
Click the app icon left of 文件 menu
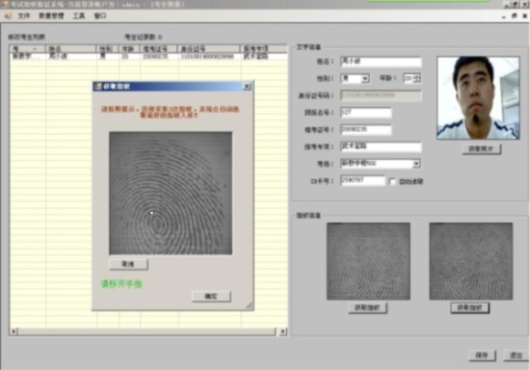(x=8, y=16)
